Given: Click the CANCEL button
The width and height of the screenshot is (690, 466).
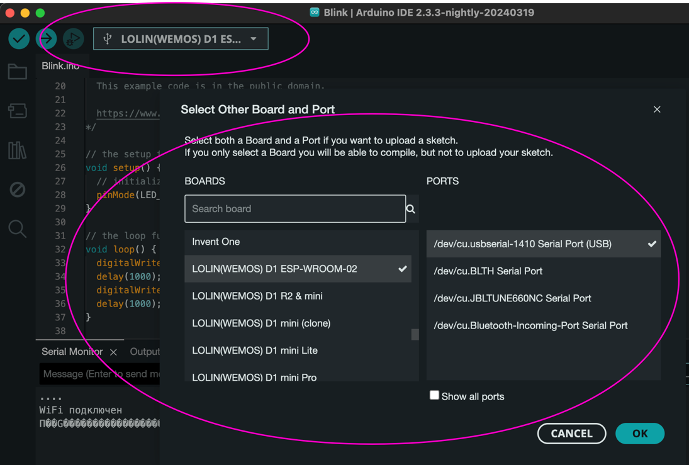Looking at the screenshot, I should click(x=572, y=433).
